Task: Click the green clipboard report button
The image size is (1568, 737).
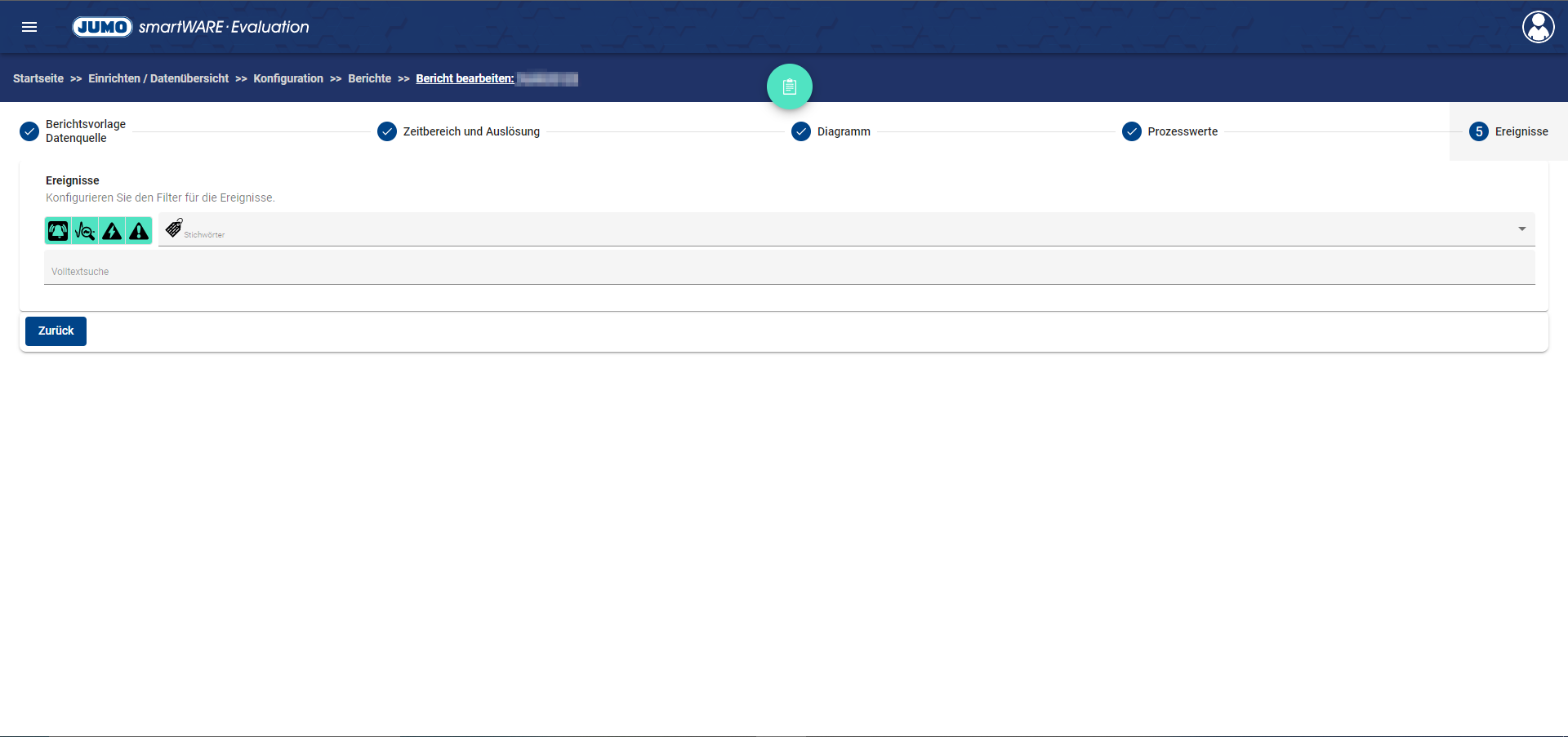Action: click(x=789, y=87)
